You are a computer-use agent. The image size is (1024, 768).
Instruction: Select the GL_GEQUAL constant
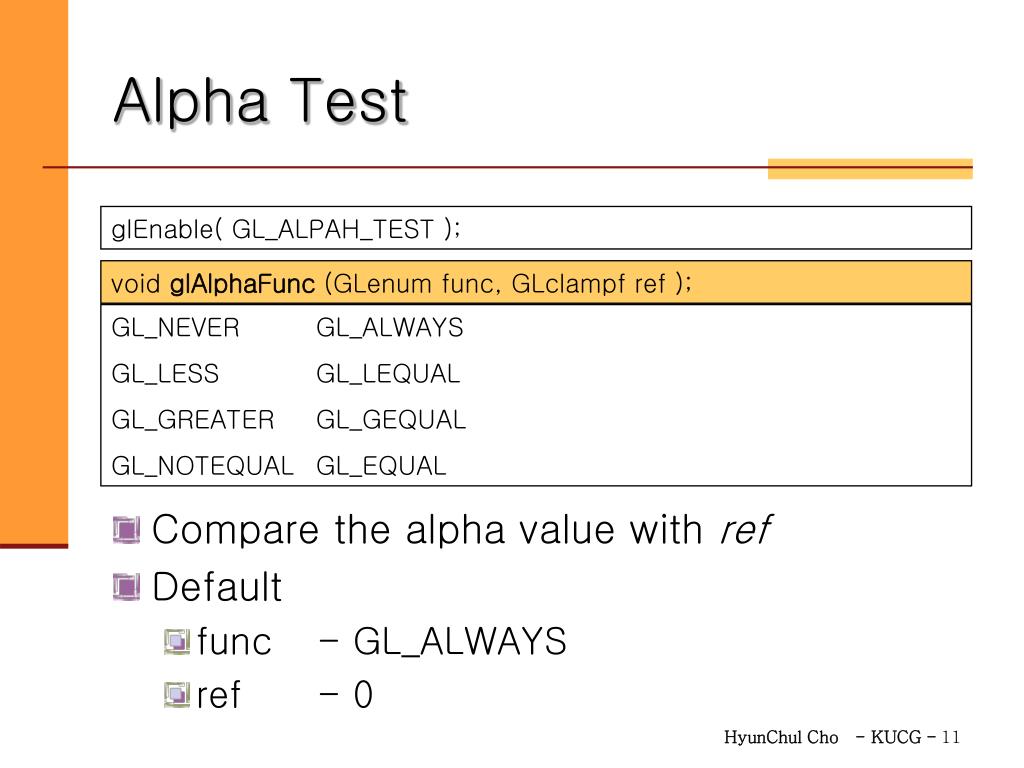(x=391, y=420)
